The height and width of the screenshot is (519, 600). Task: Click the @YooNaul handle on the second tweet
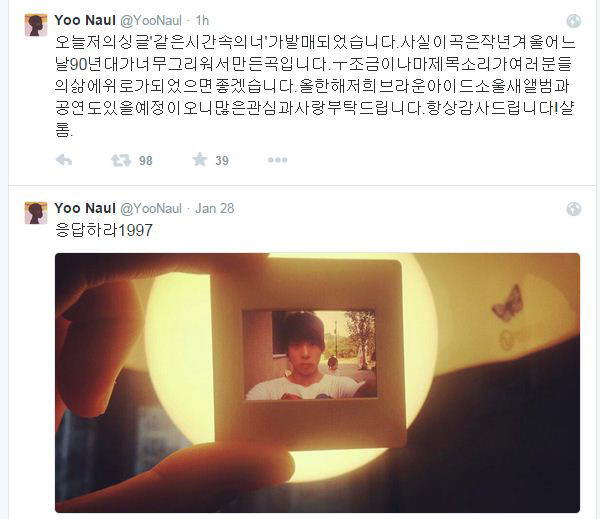(151, 209)
